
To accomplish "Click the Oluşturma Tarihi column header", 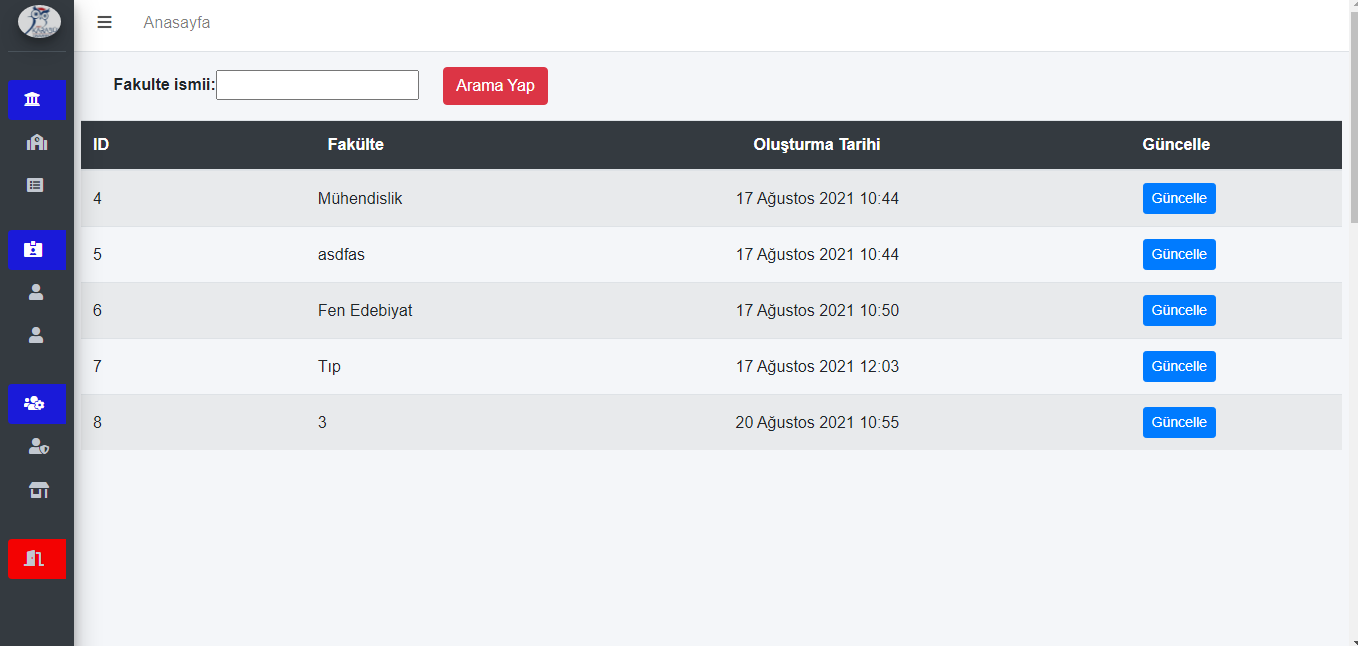I will 817,144.
